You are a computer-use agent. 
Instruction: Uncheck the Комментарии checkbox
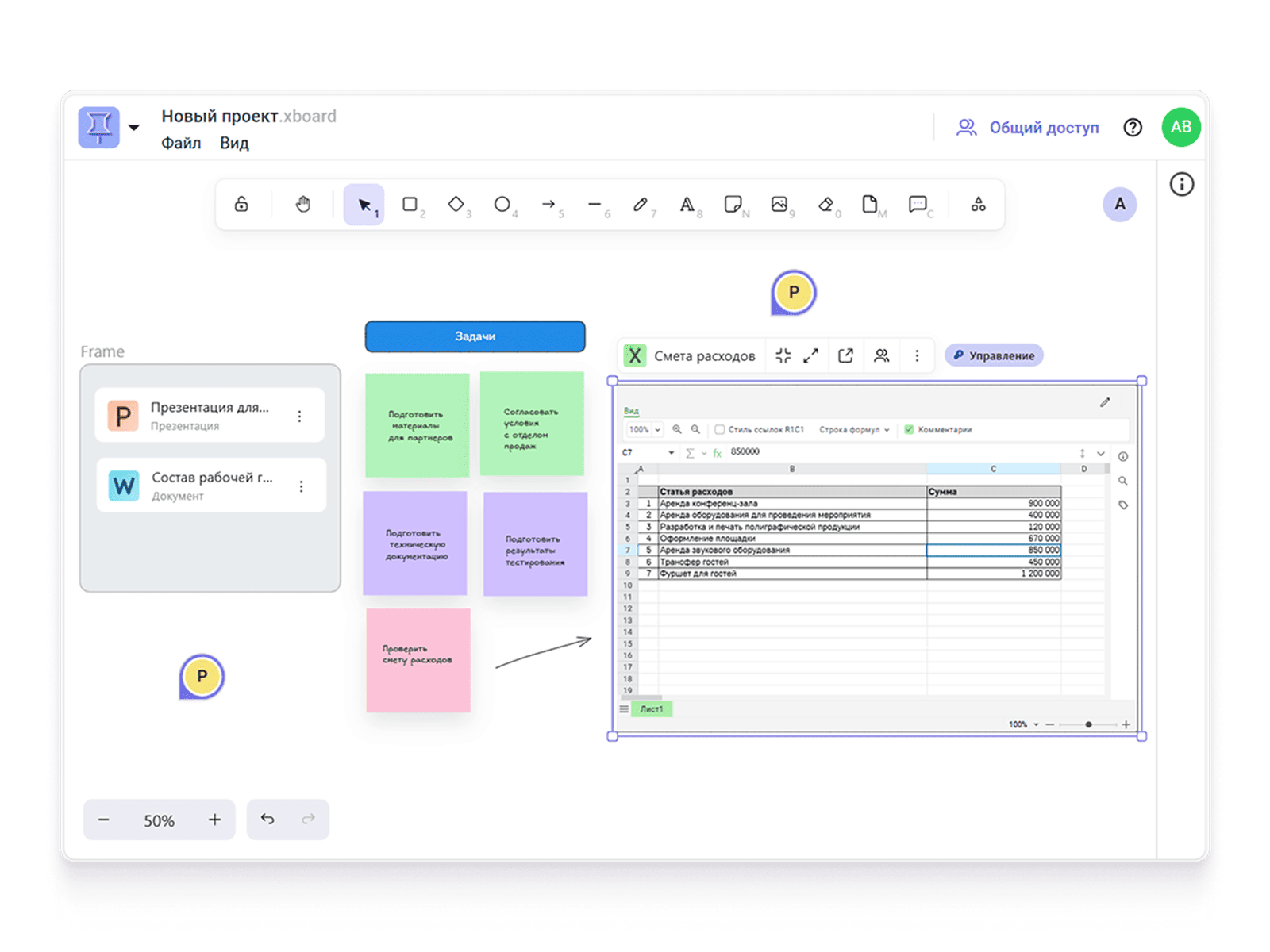(x=909, y=429)
